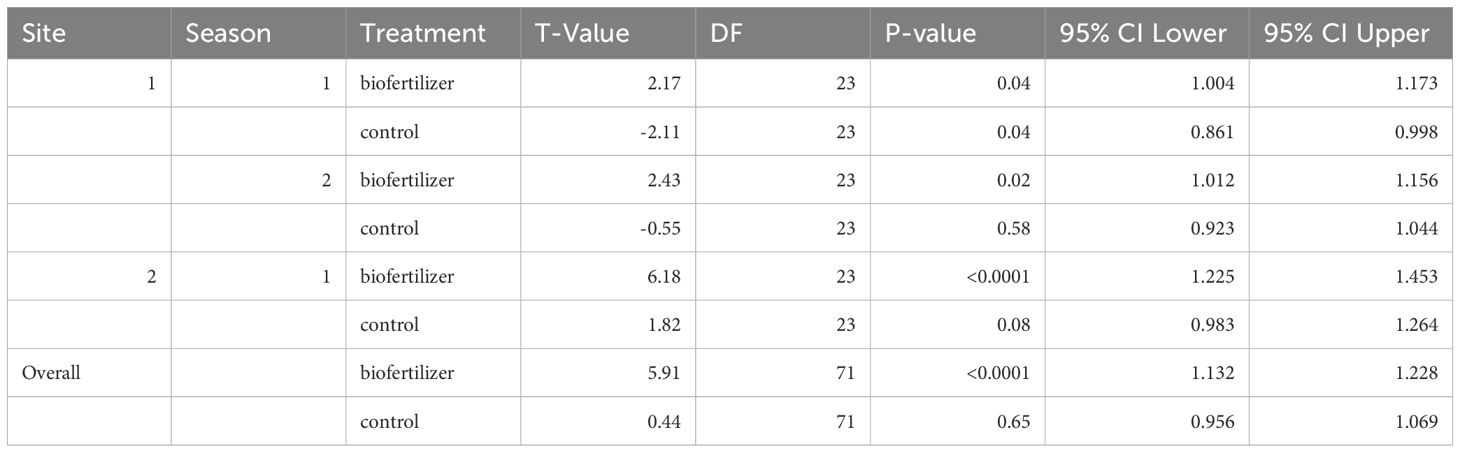
Task: Click the CI Lower cell 0.861
Action: point(1216,132)
